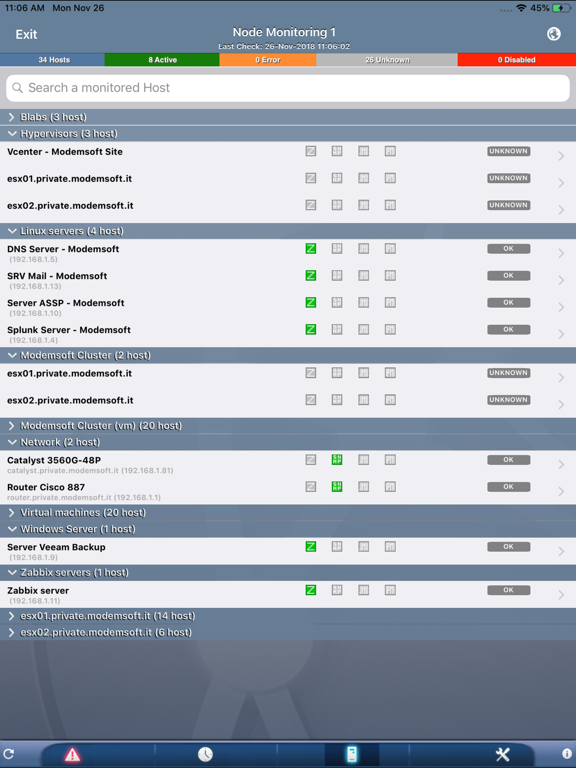Image resolution: width=576 pixels, height=768 pixels.
Task: Tap the Exit button
Action: pyautogui.click(x=26, y=34)
